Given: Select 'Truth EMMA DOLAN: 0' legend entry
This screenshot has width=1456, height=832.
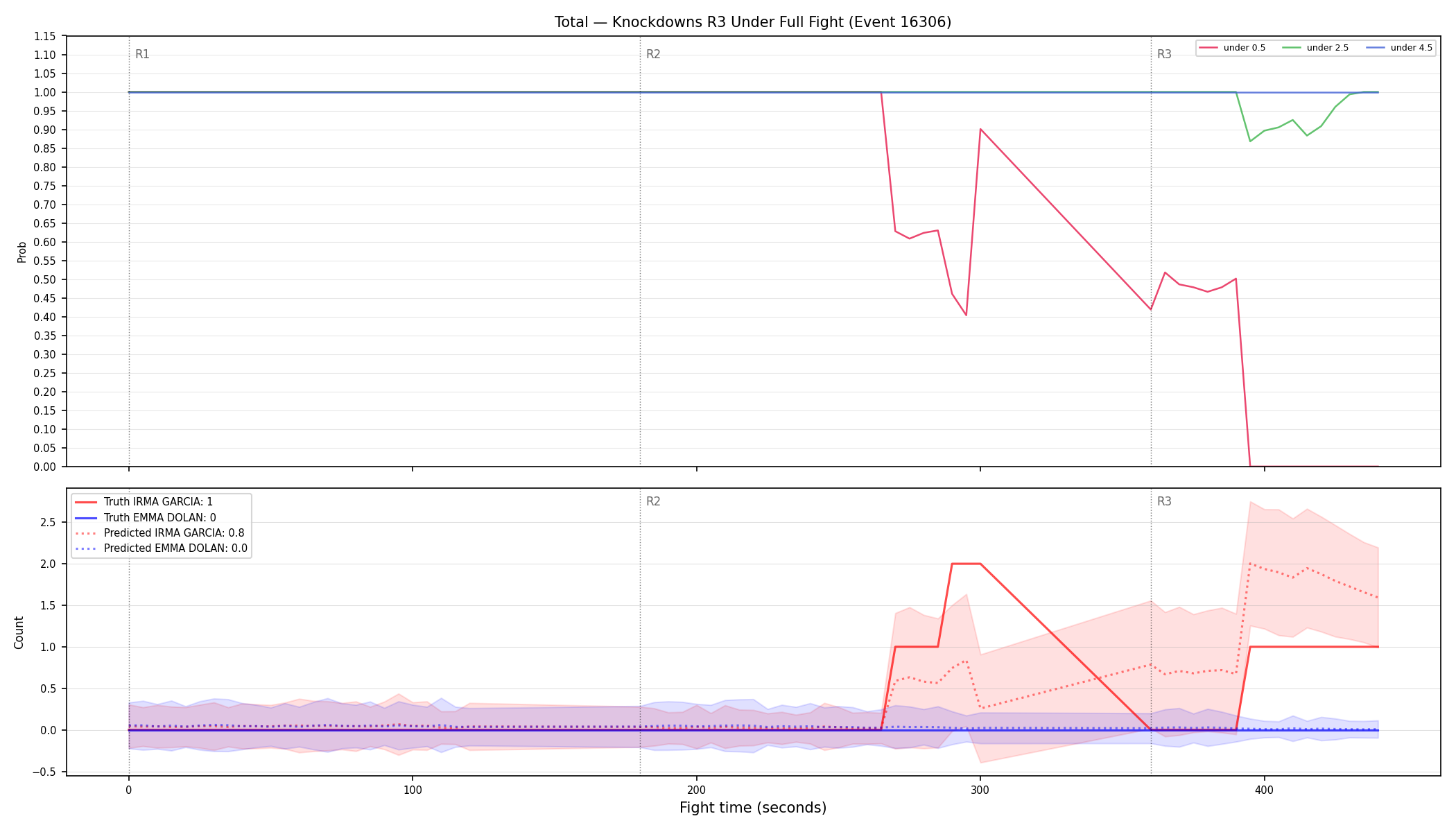Looking at the screenshot, I should coord(145,518).
